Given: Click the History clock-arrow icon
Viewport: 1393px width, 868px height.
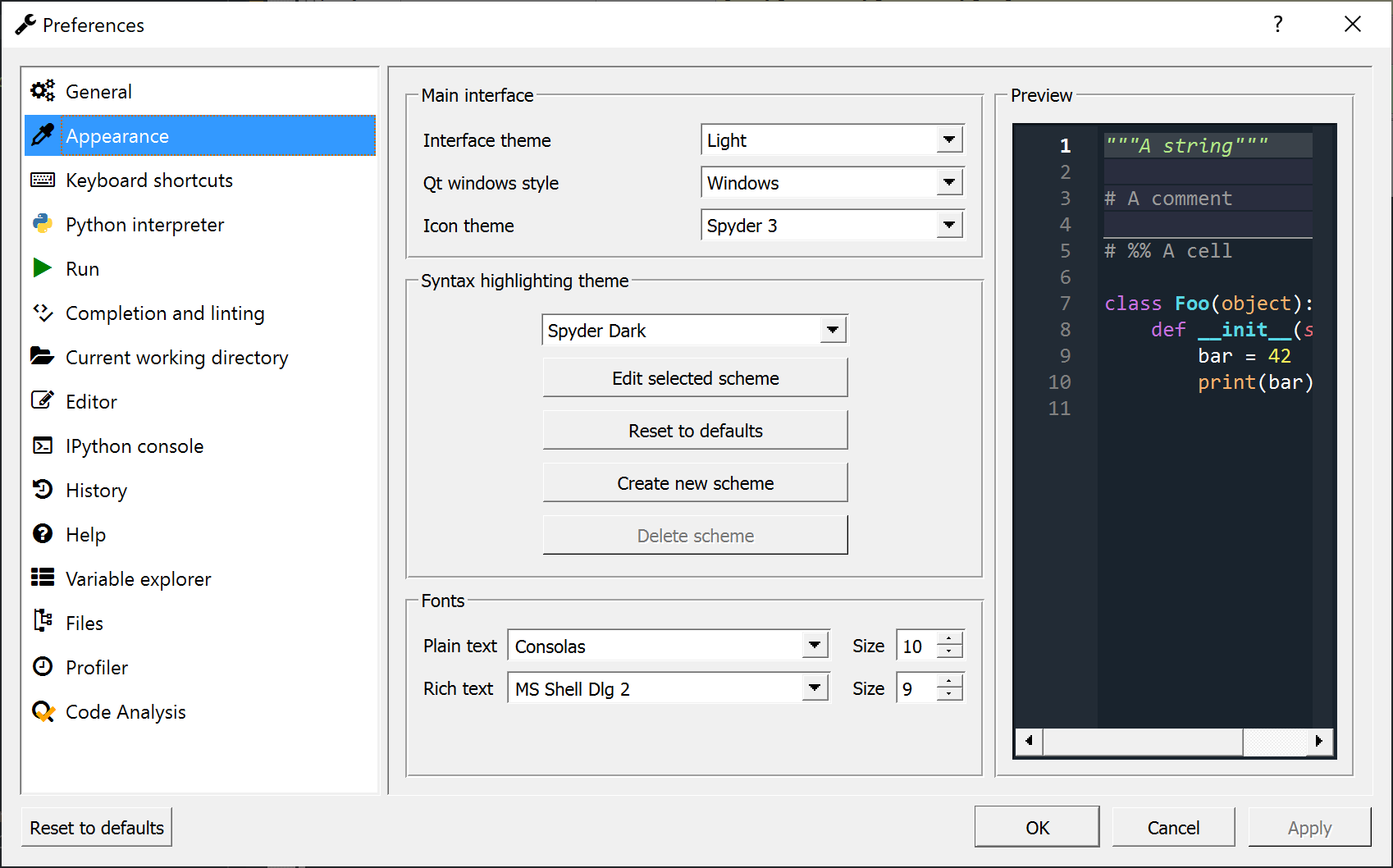Looking at the screenshot, I should tap(43, 489).
